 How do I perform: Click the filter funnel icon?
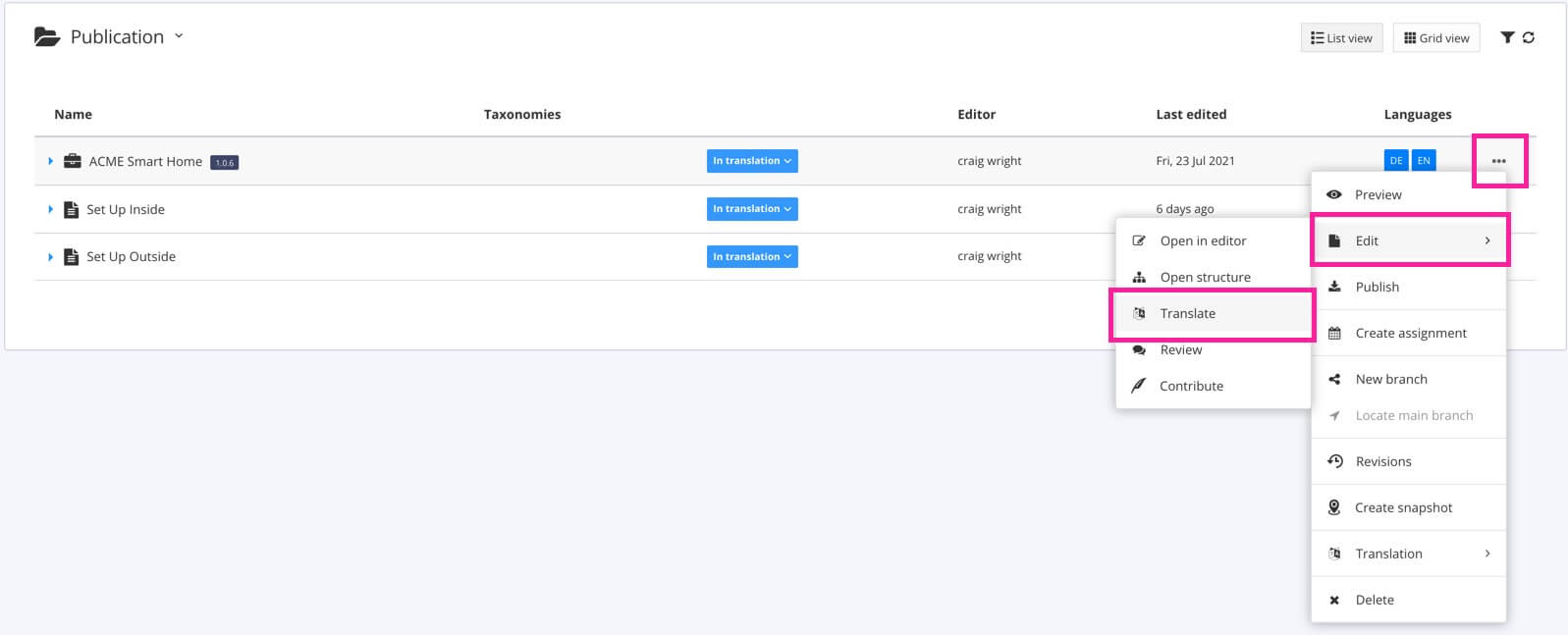(x=1506, y=37)
